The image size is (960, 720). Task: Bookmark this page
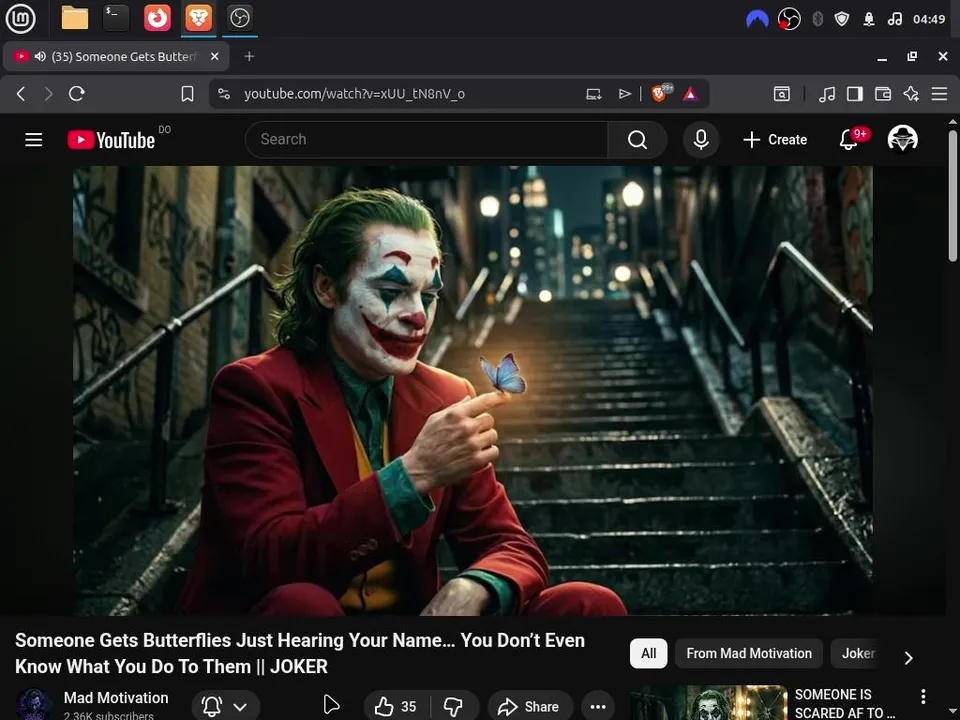(x=187, y=94)
